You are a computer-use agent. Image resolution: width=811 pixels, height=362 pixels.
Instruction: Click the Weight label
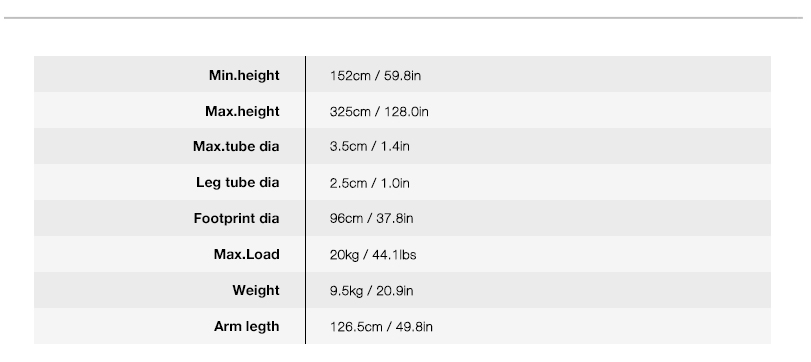point(256,291)
